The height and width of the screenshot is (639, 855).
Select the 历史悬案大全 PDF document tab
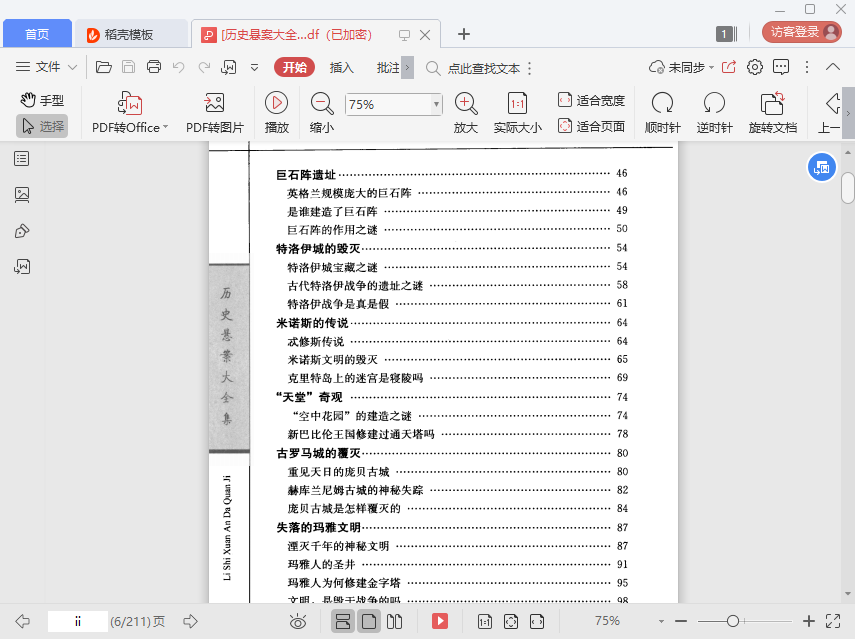point(297,34)
